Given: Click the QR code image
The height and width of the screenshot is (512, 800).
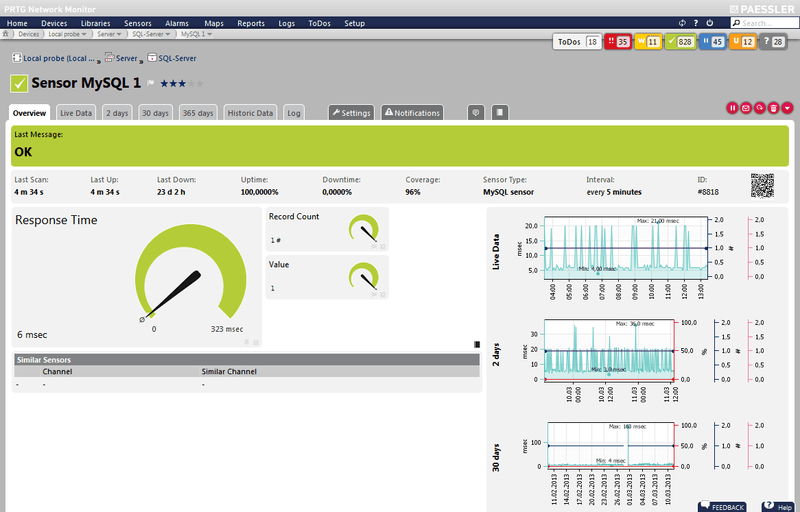Looking at the screenshot, I should click(x=762, y=186).
